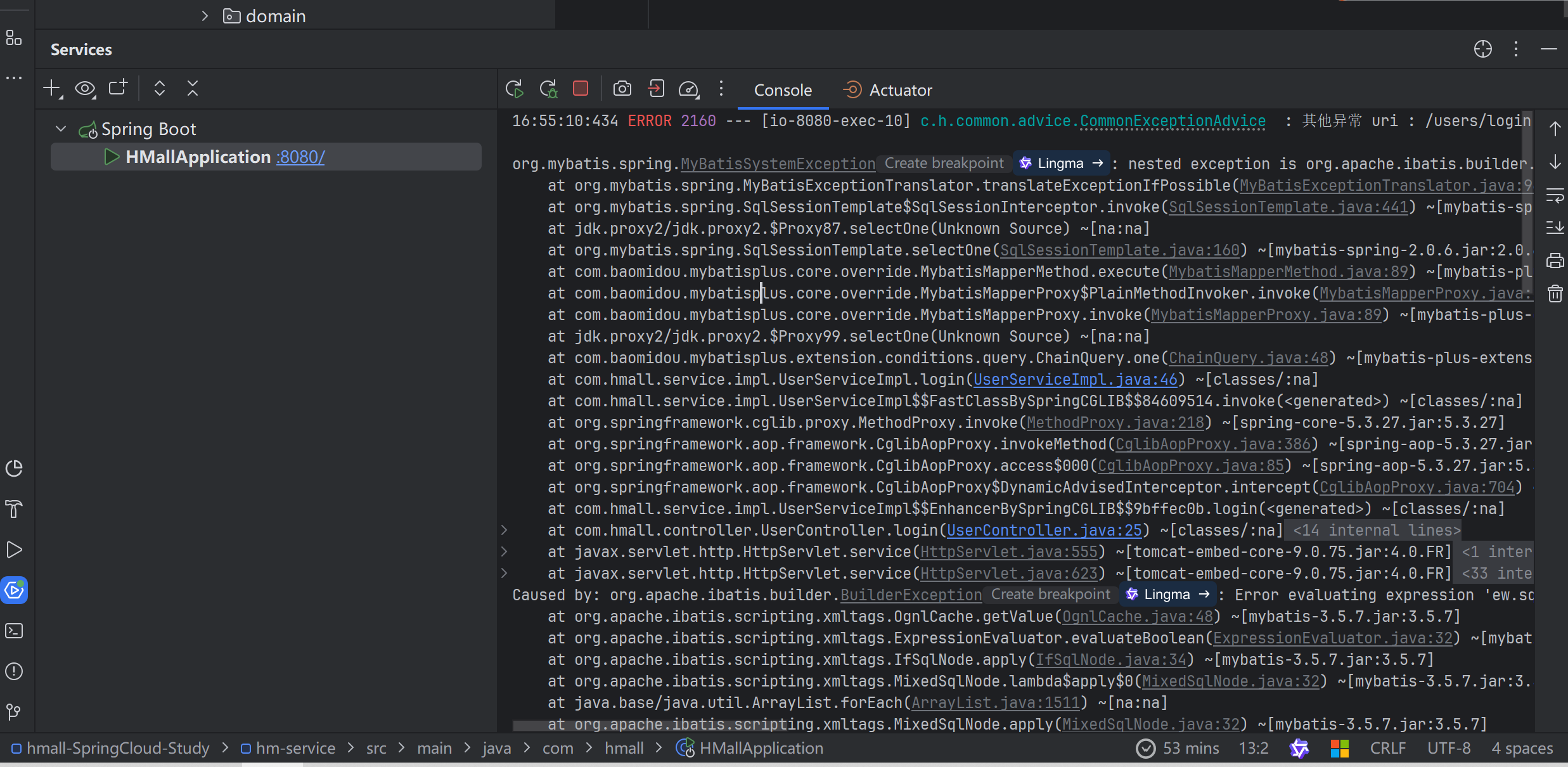Expand 14 internal lines fold at UserController
1568x767 pixels.
504,530
